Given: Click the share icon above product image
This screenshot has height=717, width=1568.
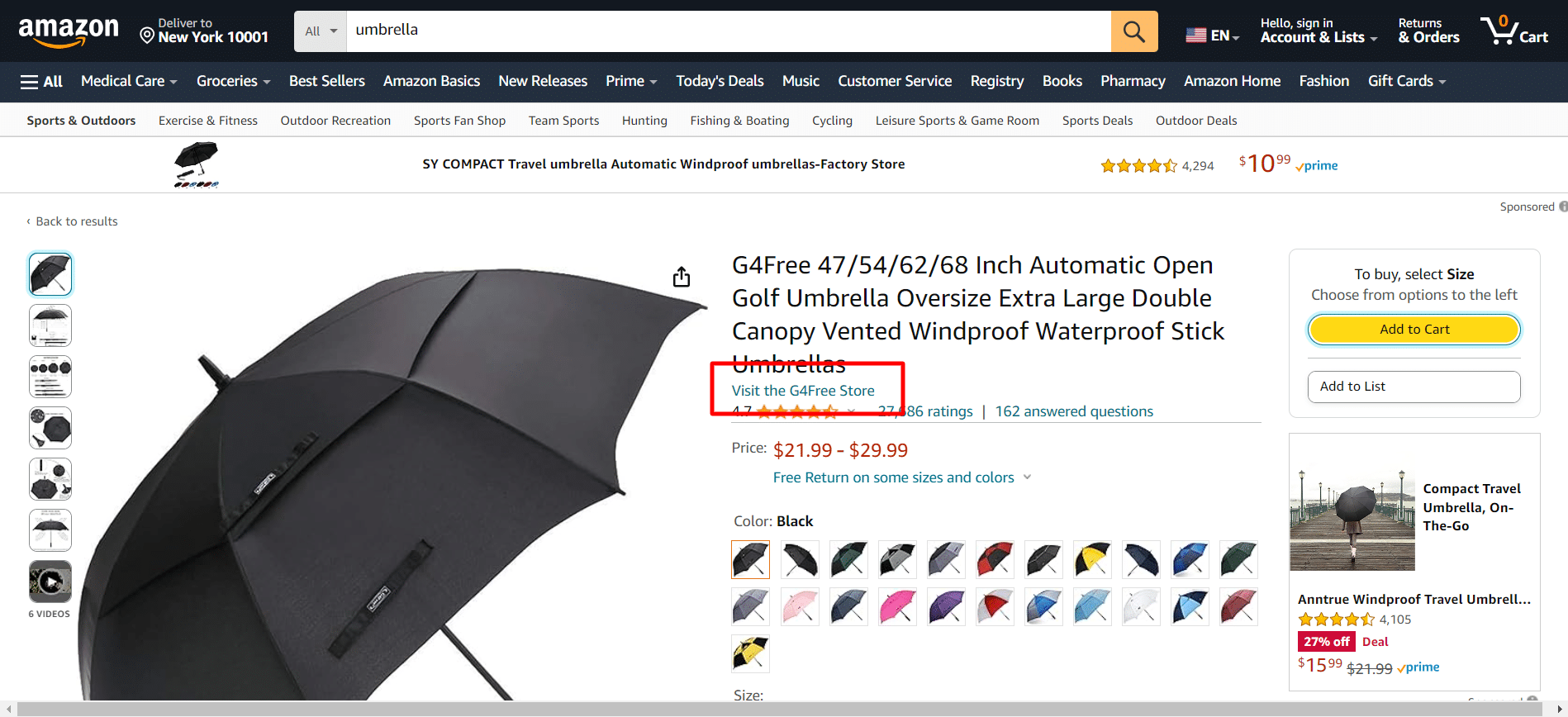Looking at the screenshot, I should click(x=682, y=277).
